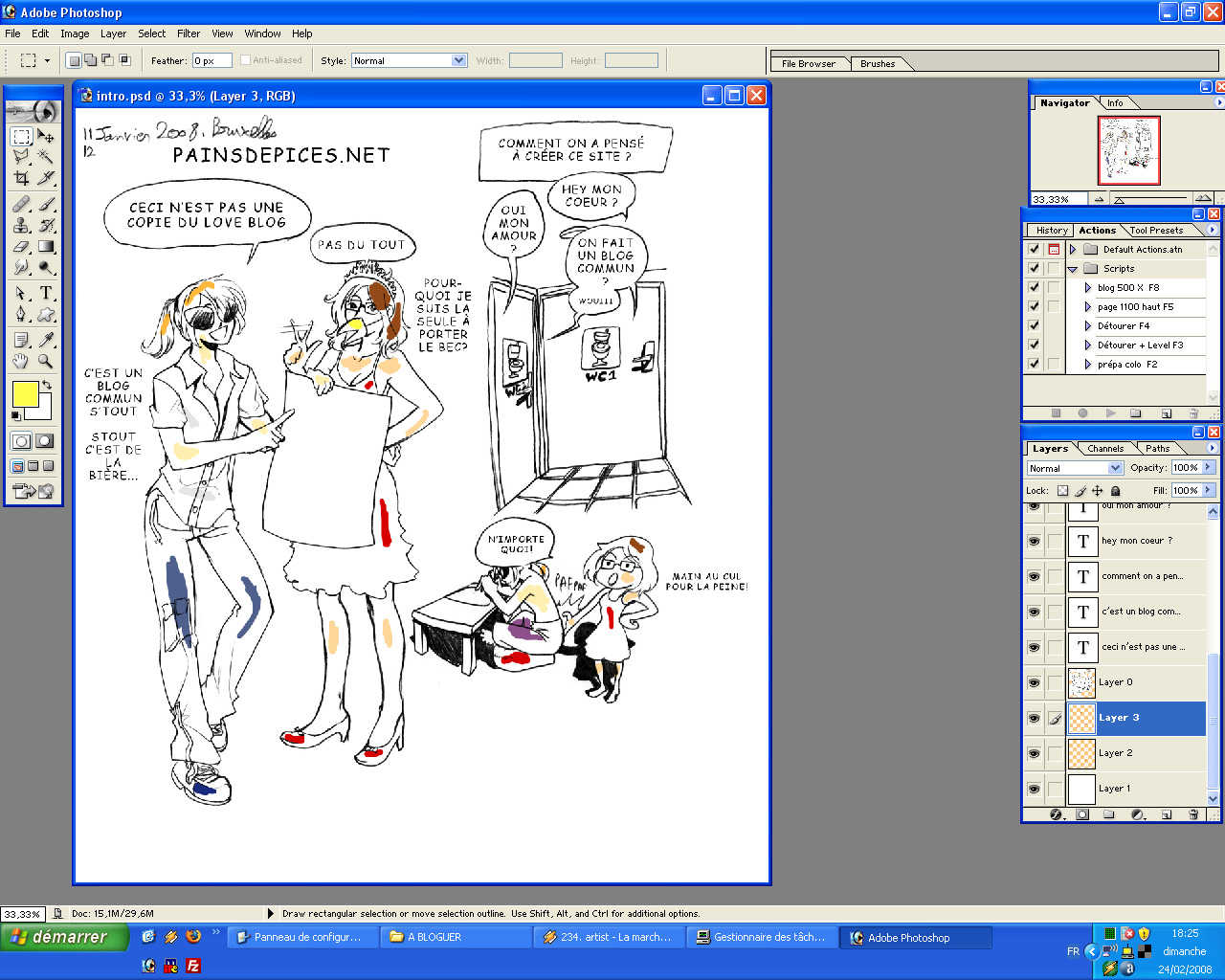Select the Eraser tool
This screenshot has height=980, width=1225.
coord(21,247)
